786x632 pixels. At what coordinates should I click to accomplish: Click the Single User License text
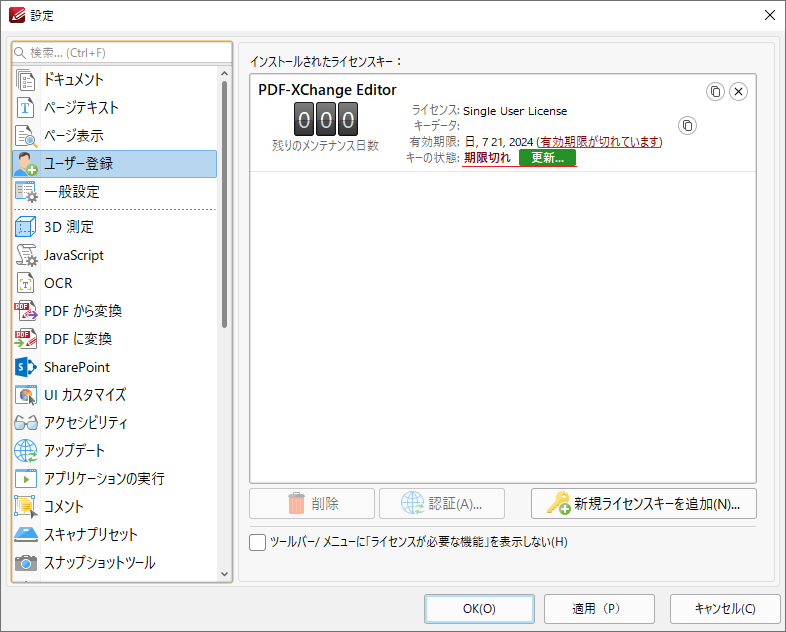pos(515,111)
